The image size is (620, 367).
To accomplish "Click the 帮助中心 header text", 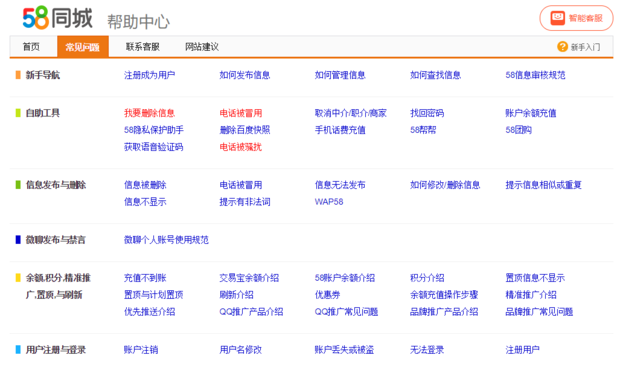I will [138, 21].
